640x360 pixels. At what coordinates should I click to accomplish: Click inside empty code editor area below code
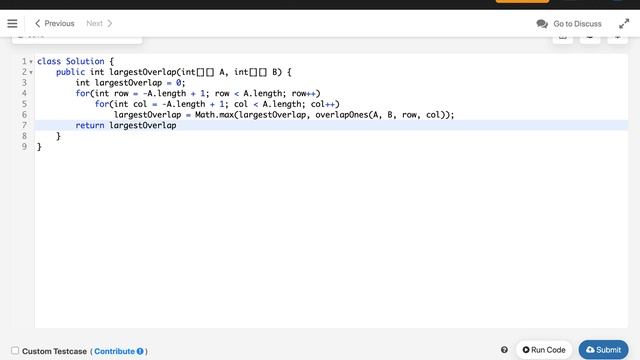tap(331, 241)
